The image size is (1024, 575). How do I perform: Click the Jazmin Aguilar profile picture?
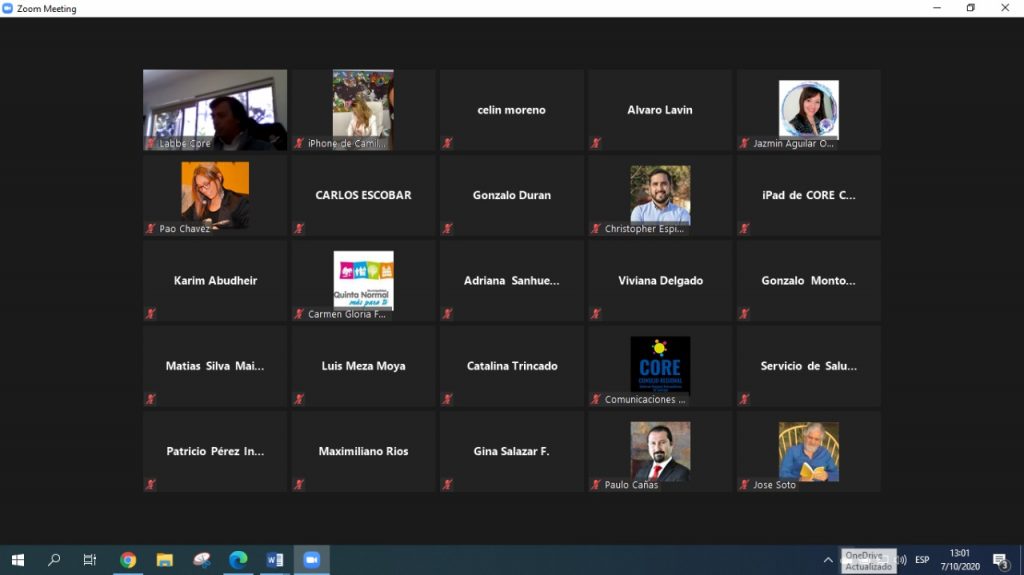[x=808, y=108]
